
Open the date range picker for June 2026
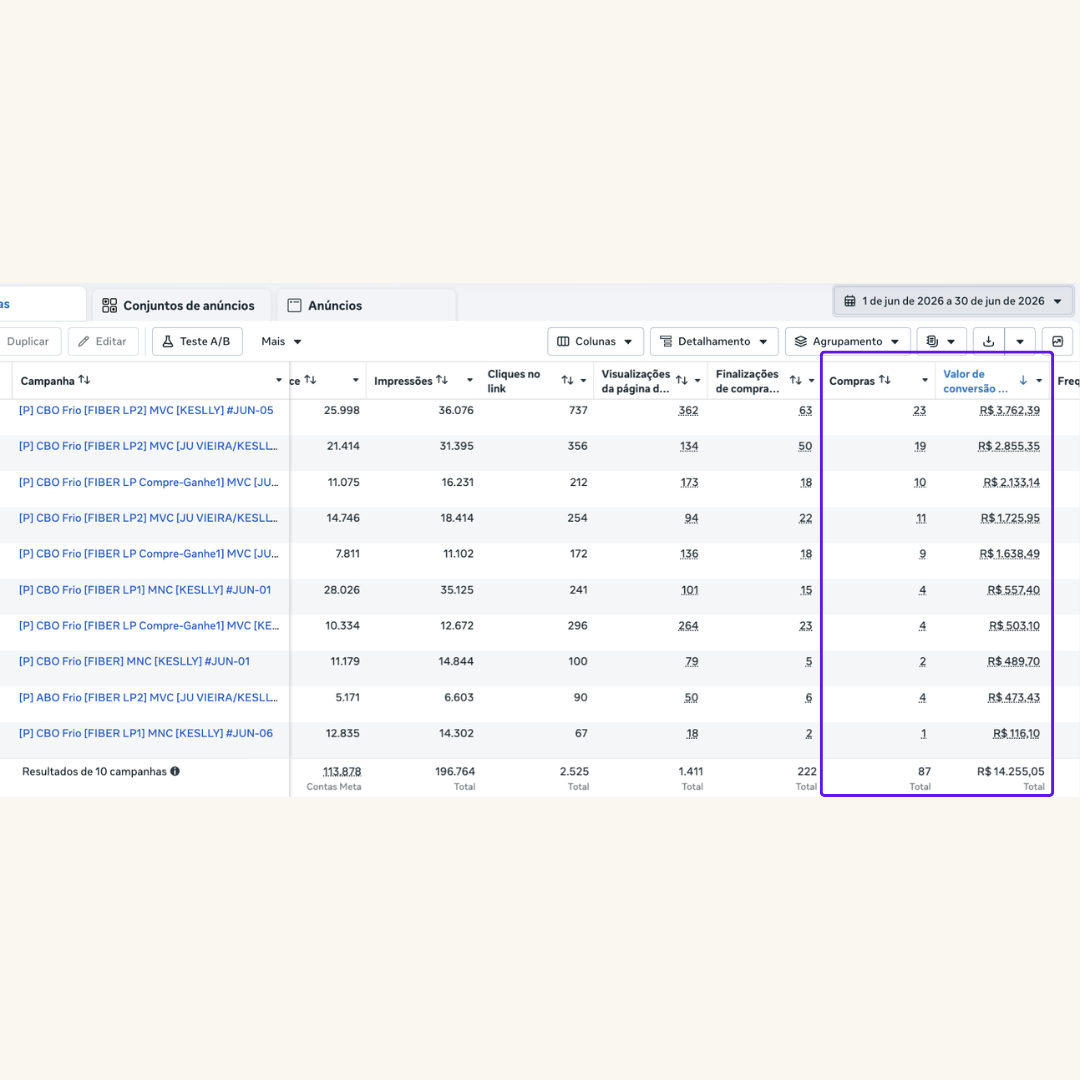[x=953, y=301]
